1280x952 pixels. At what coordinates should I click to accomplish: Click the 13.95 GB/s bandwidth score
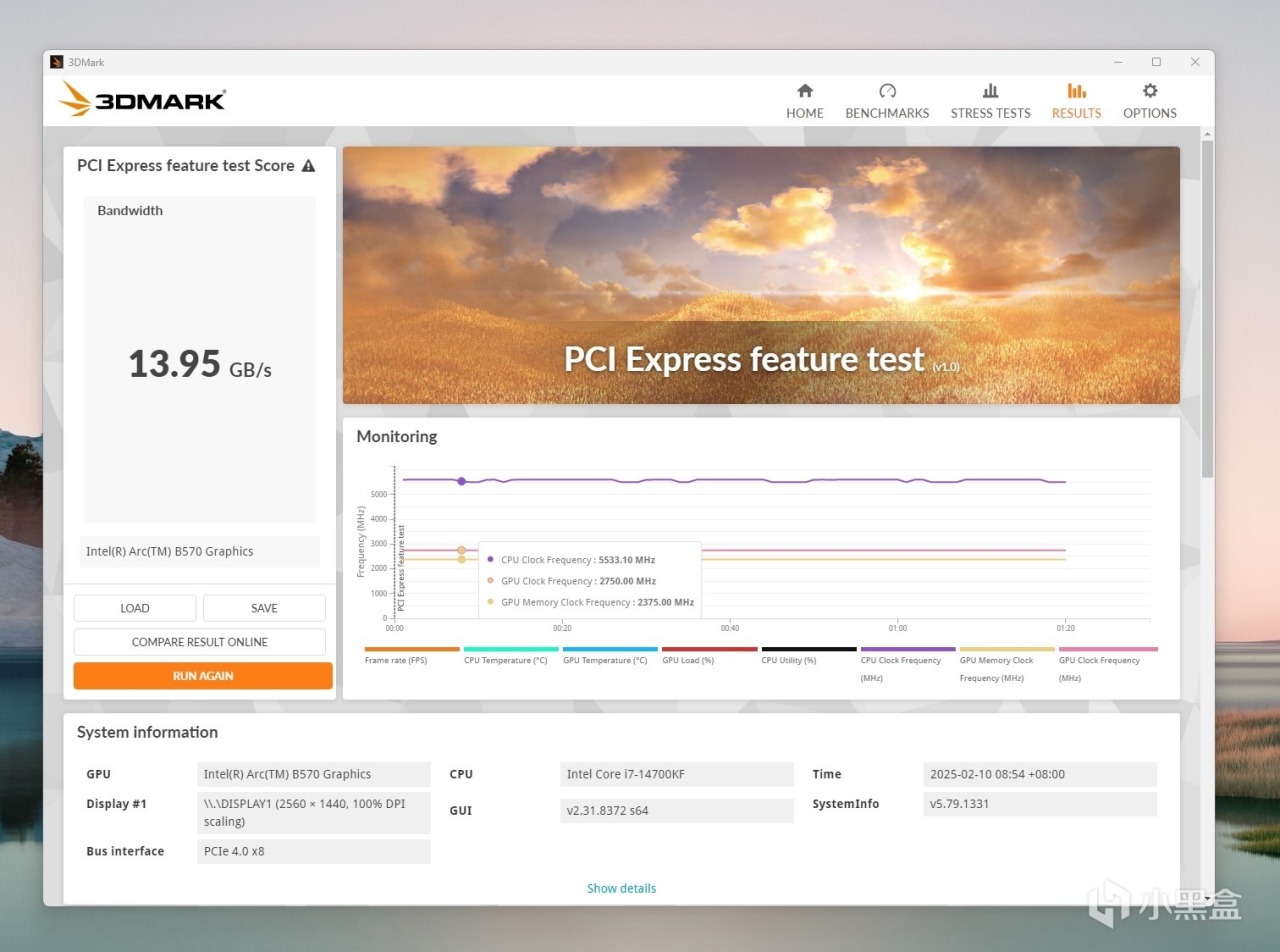[200, 364]
